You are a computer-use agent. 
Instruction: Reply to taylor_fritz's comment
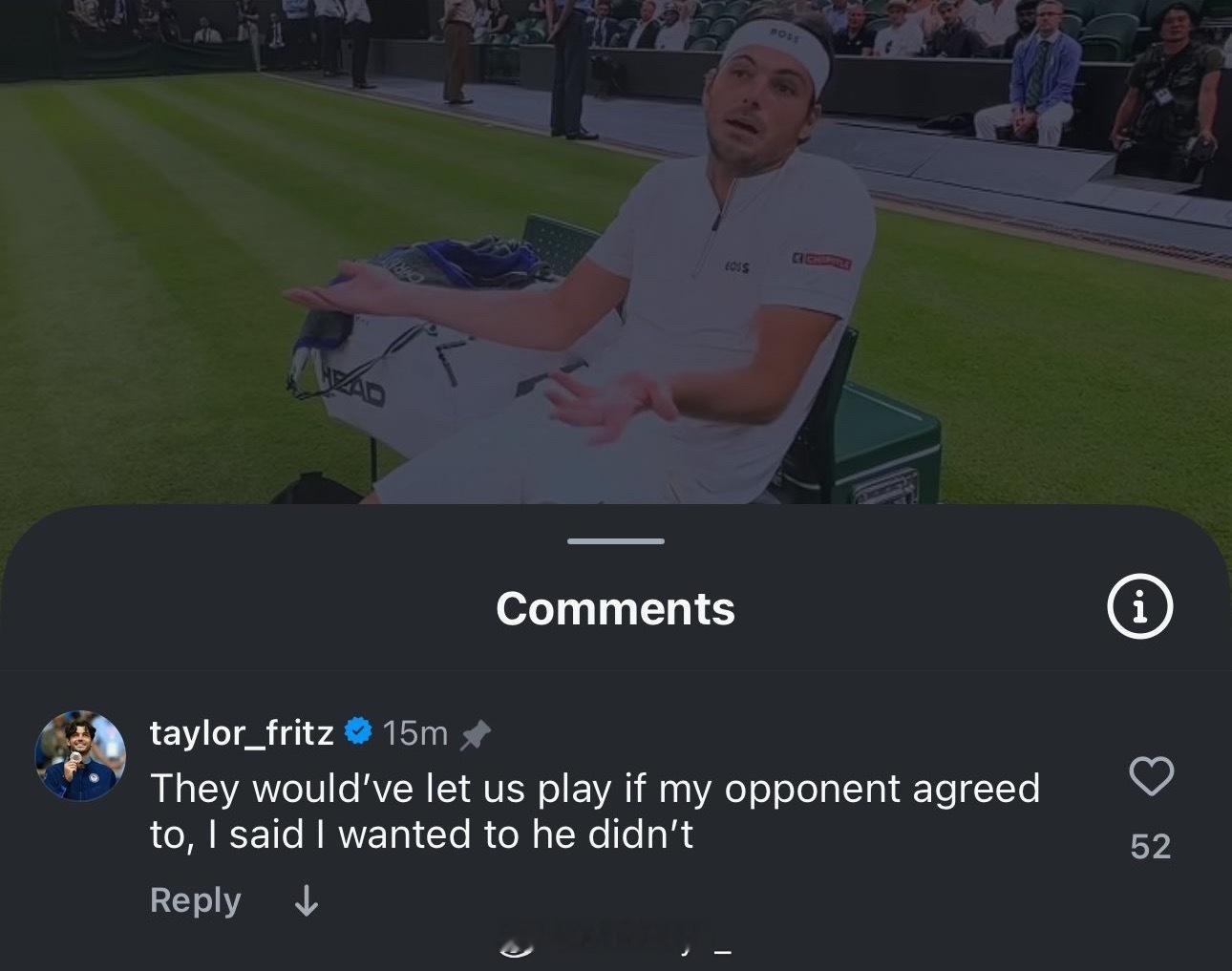click(x=196, y=900)
